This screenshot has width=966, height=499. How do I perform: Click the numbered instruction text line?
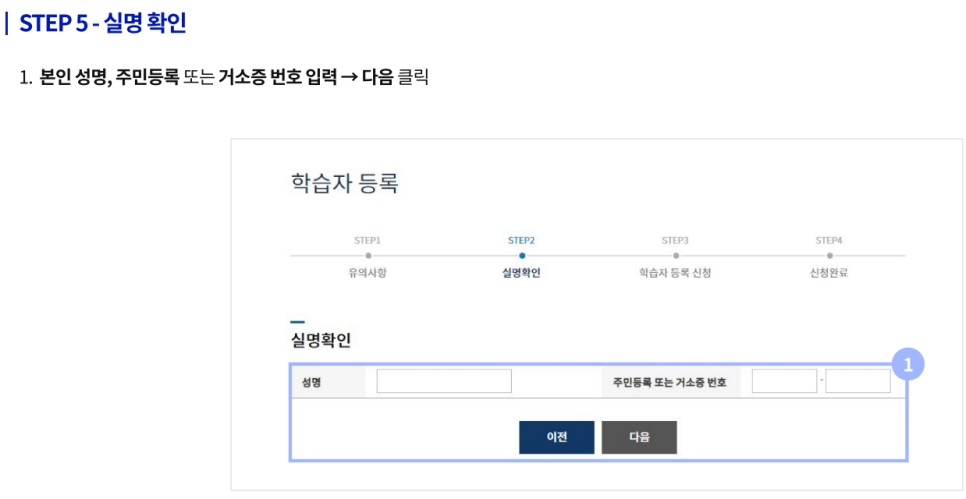tap(224, 77)
